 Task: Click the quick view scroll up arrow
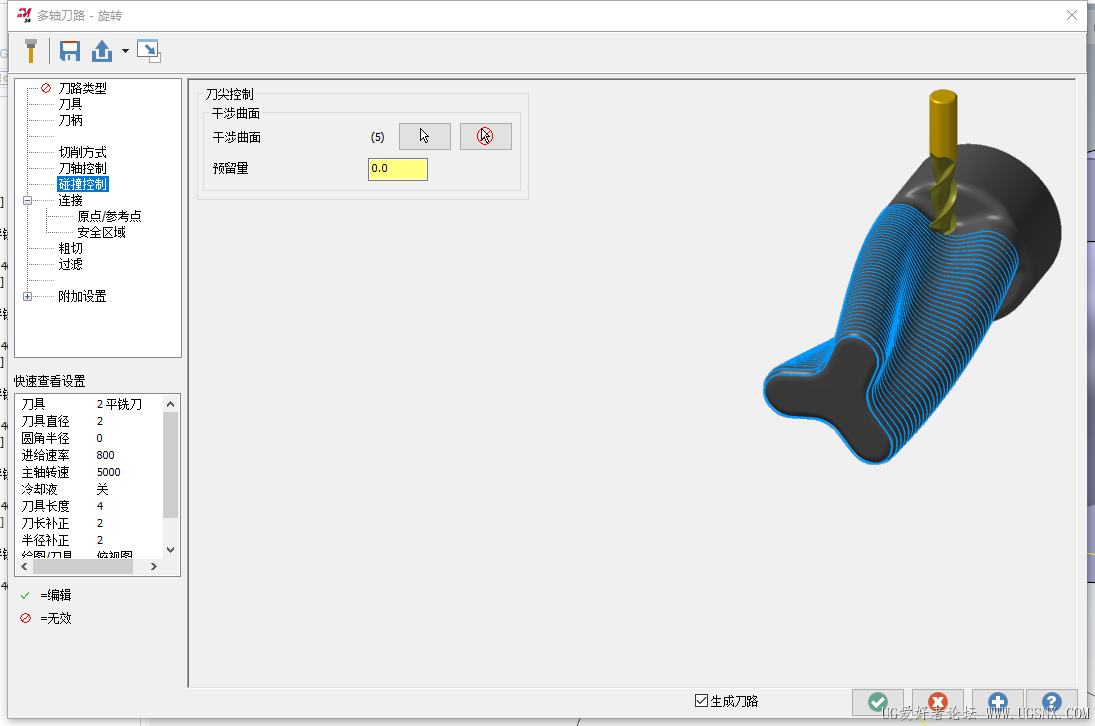click(170, 403)
